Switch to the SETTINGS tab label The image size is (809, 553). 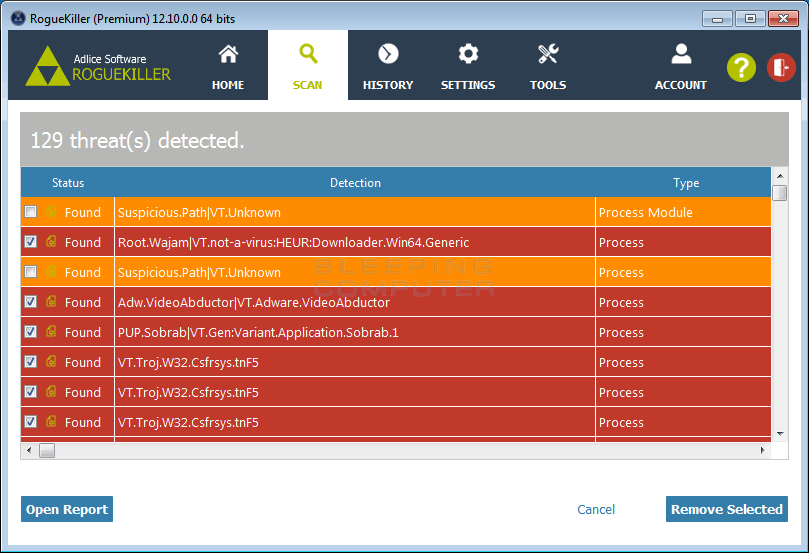pyautogui.click(x=468, y=85)
